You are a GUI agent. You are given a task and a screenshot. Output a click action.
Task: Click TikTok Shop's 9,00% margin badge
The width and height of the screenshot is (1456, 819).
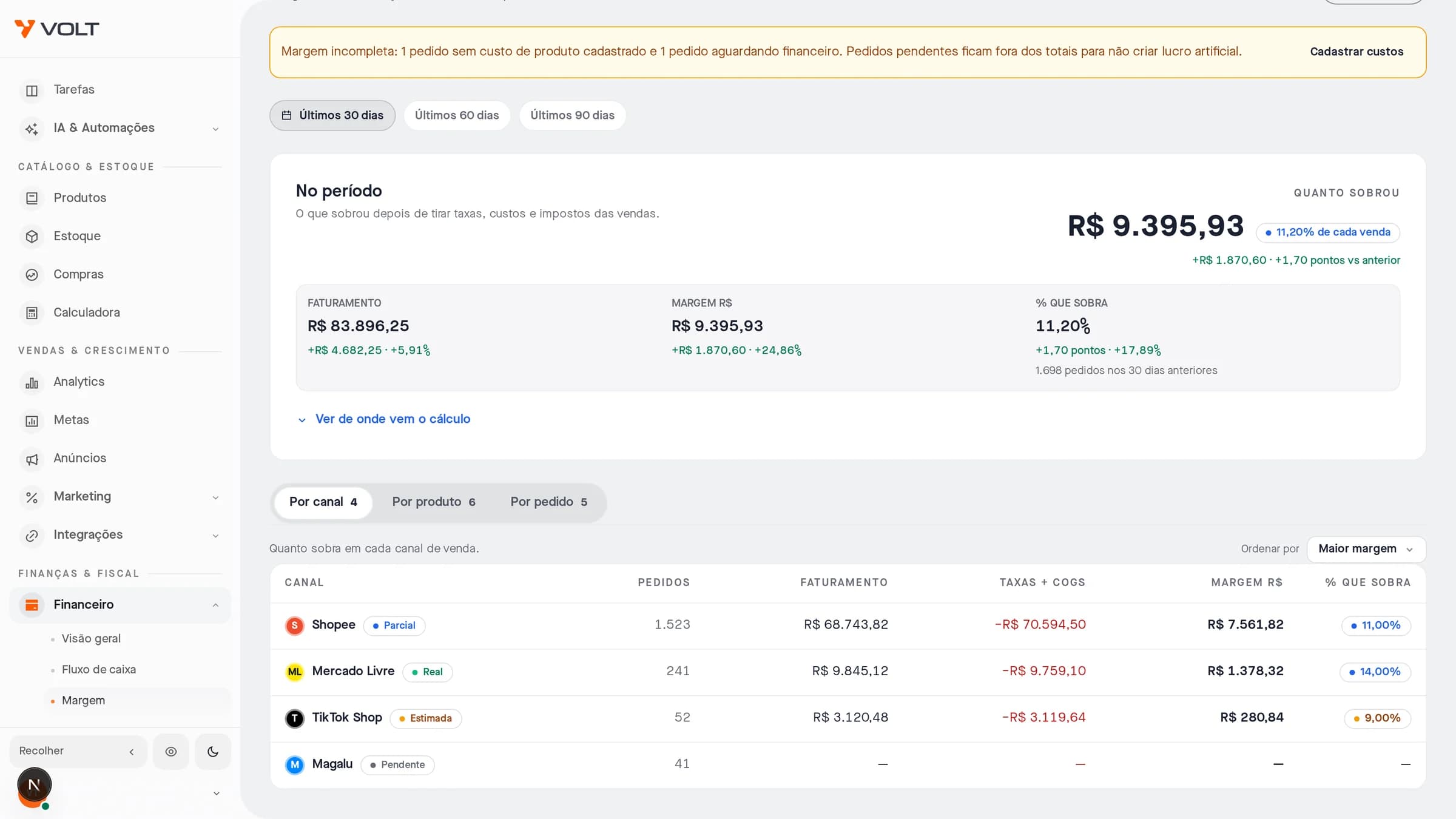point(1377,718)
